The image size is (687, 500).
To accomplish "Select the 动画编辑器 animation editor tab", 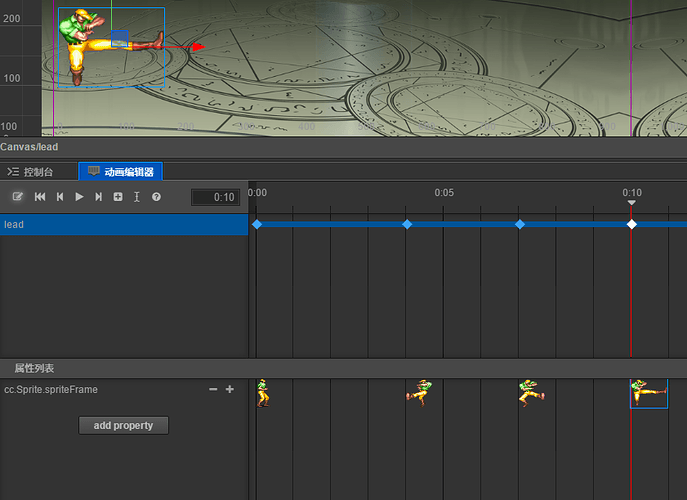I will click(121, 172).
